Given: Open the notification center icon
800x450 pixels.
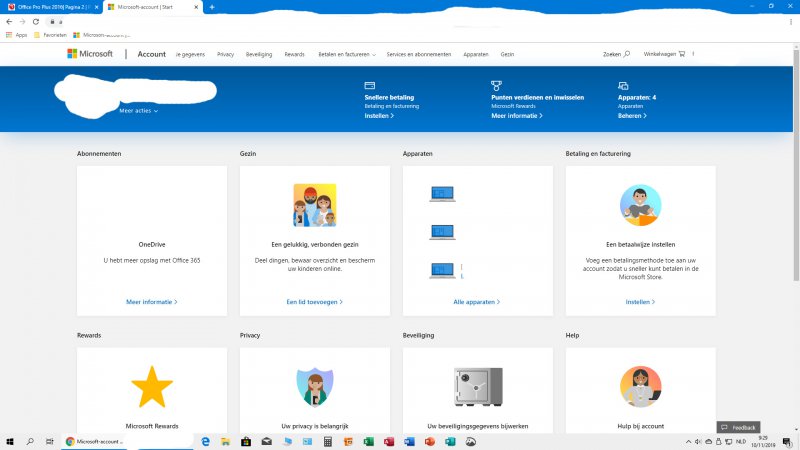Looking at the screenshot, I should point(788,442).
